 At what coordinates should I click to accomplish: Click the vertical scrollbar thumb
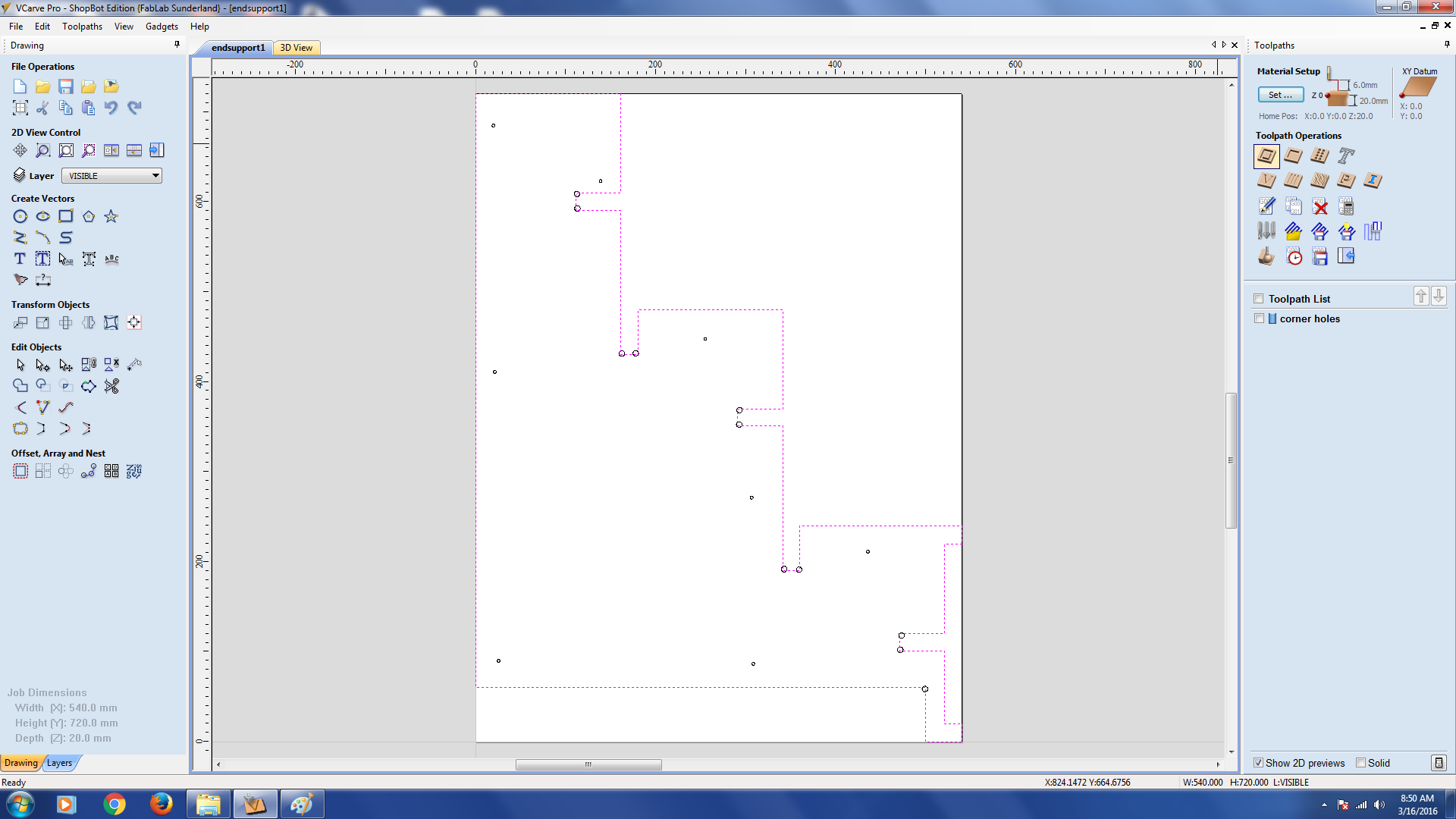click(1231, 460)
